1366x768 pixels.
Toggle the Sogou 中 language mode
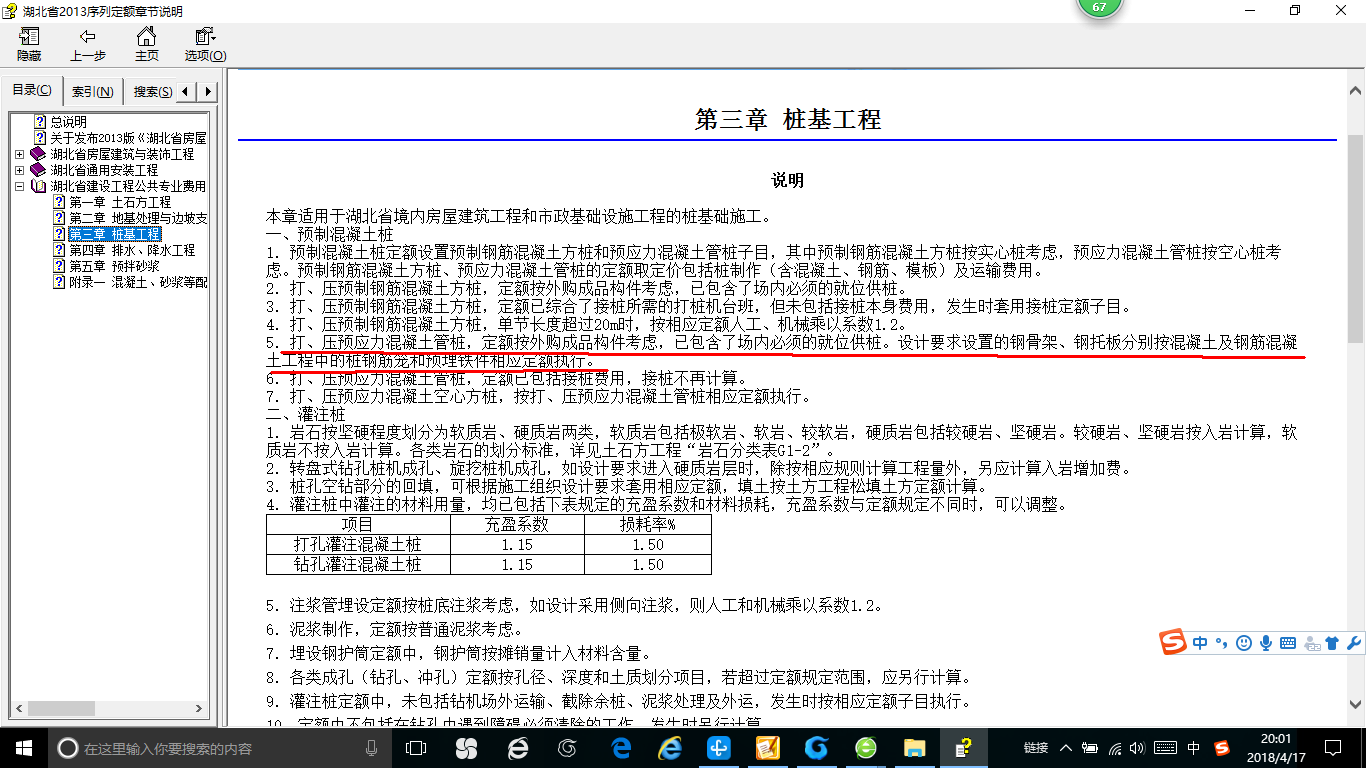click(x=1200, y=643)
